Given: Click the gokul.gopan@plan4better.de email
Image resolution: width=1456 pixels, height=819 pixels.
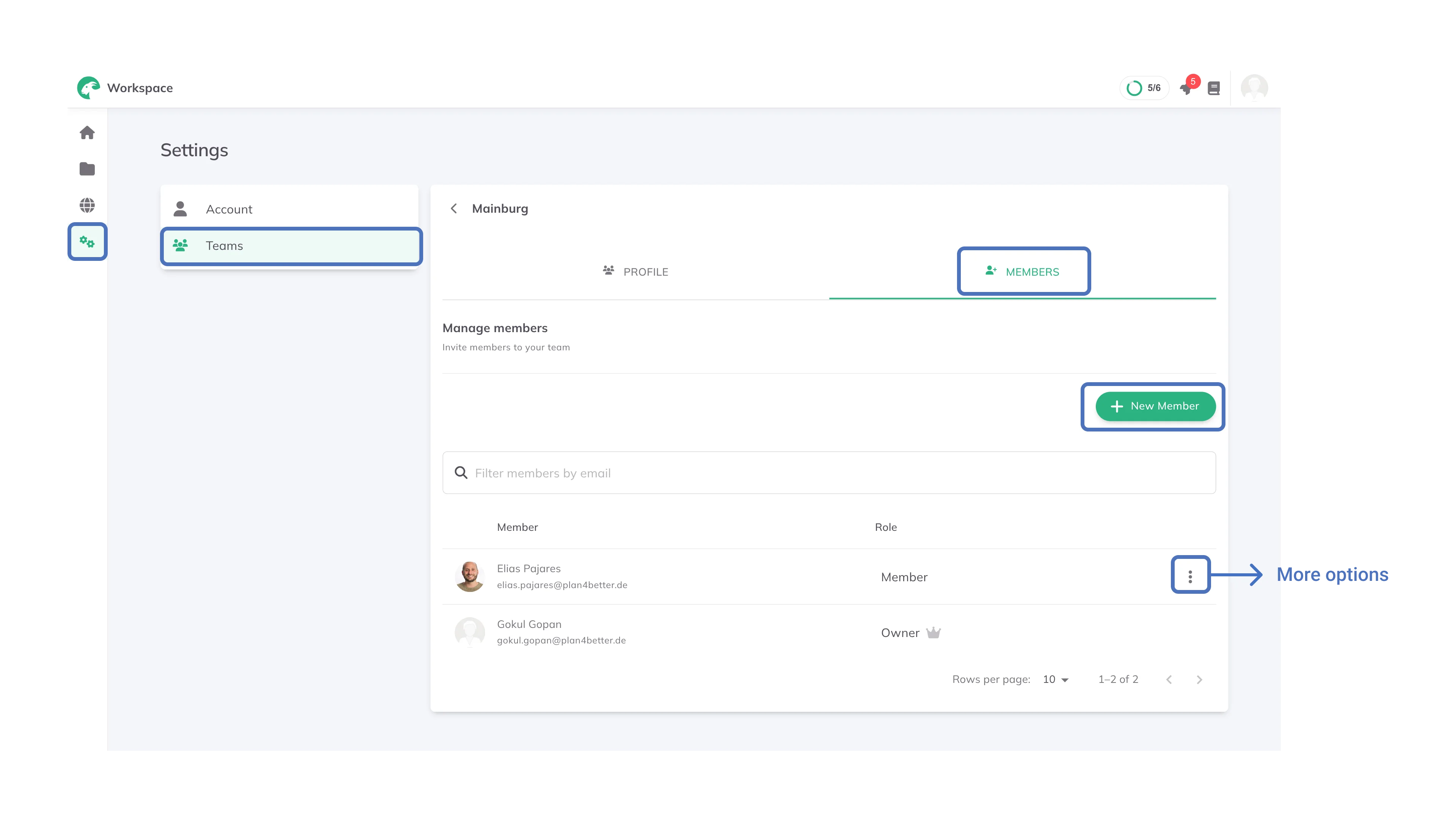Looking at the screenshot, I should point(561,640).
